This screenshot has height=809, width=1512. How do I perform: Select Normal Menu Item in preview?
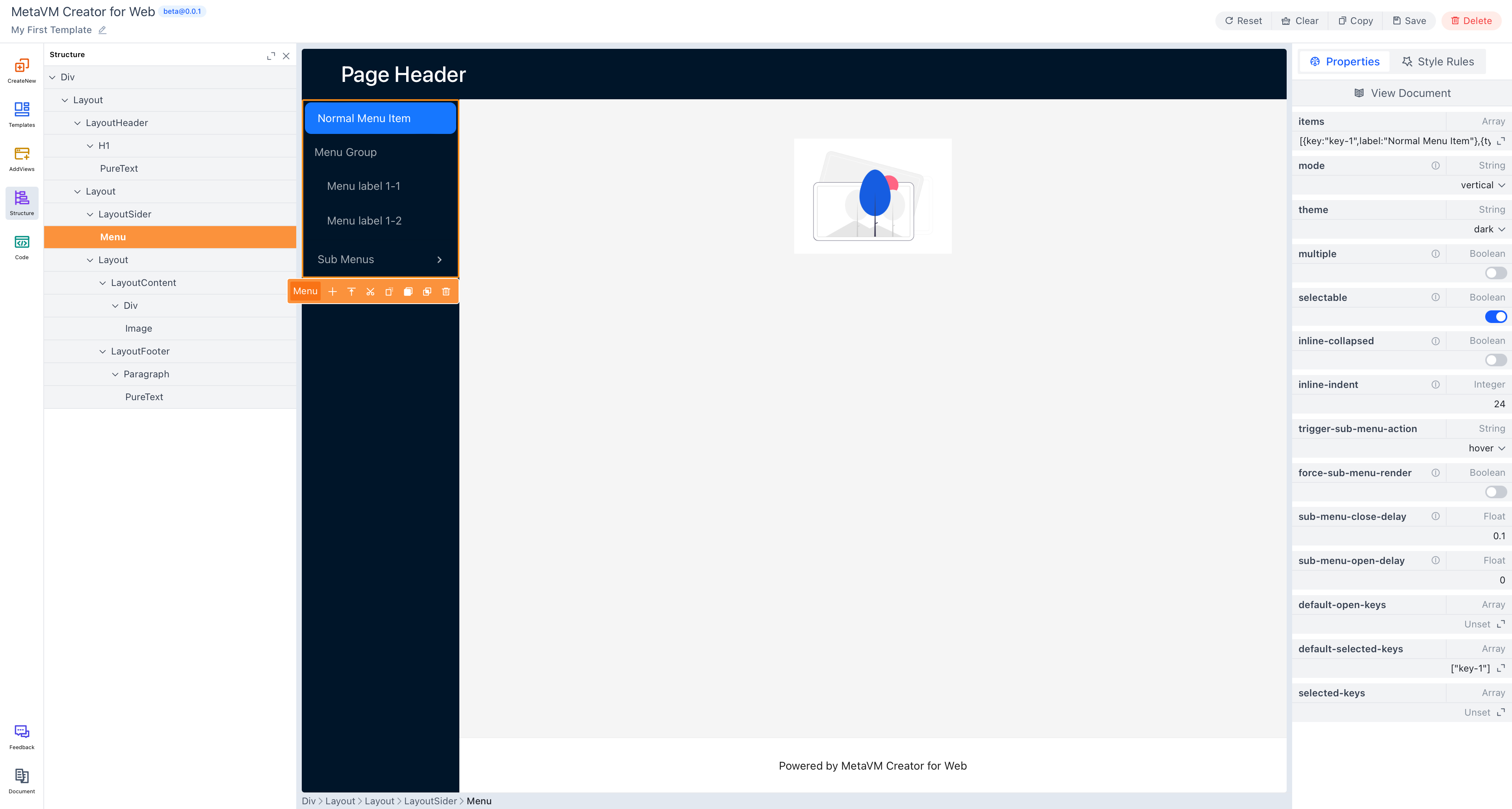point(380,119)
